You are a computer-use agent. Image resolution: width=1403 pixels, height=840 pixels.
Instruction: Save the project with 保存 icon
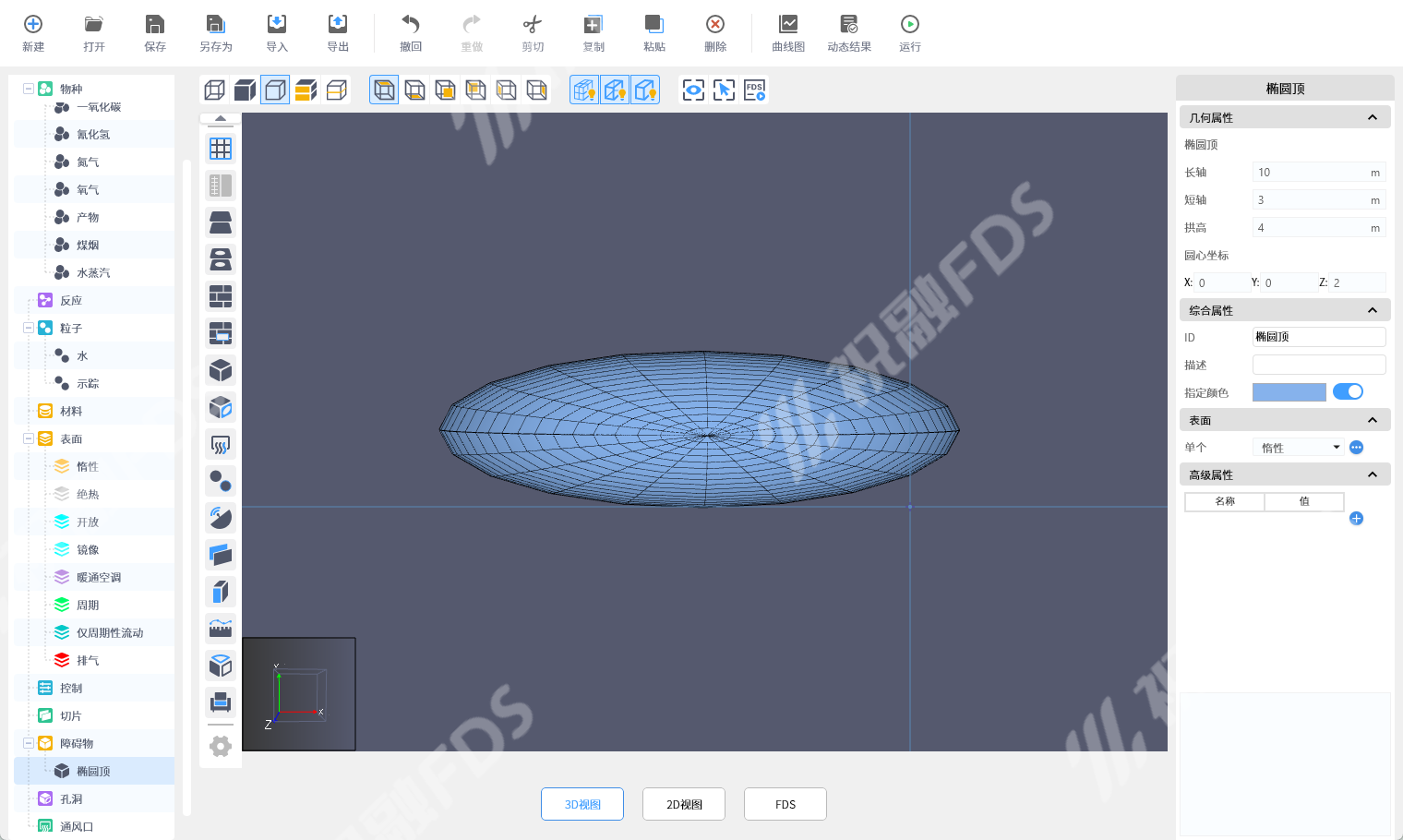155,25
